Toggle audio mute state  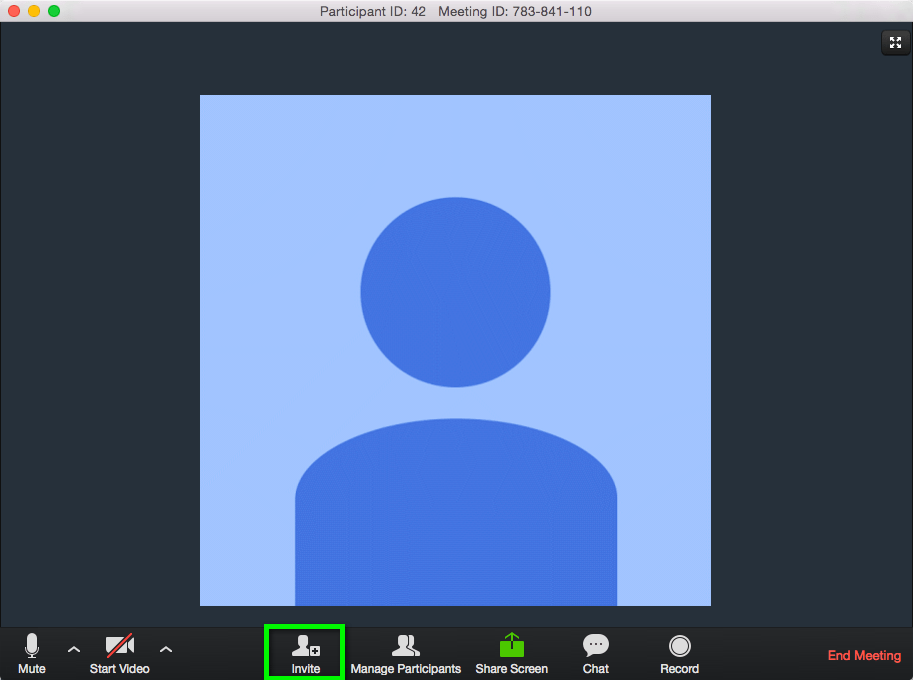click(x=31, y=652)
